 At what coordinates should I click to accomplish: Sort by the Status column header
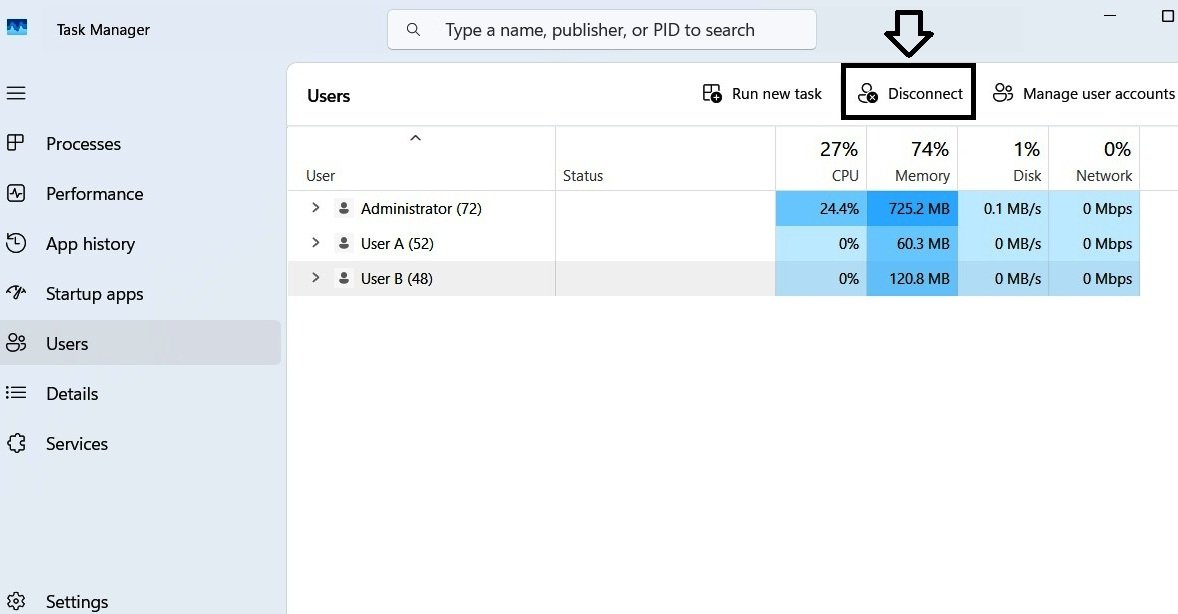[x=666, y=158]
